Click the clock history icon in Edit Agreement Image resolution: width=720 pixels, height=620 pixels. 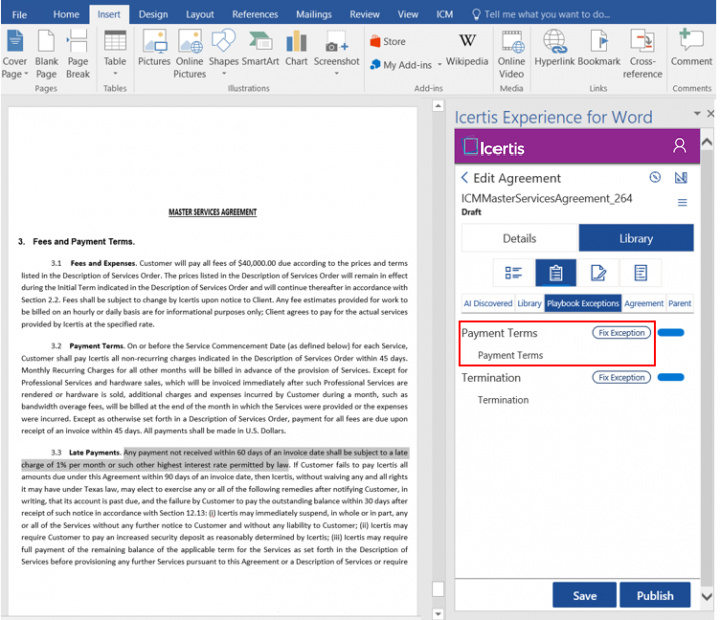point(655,177)
